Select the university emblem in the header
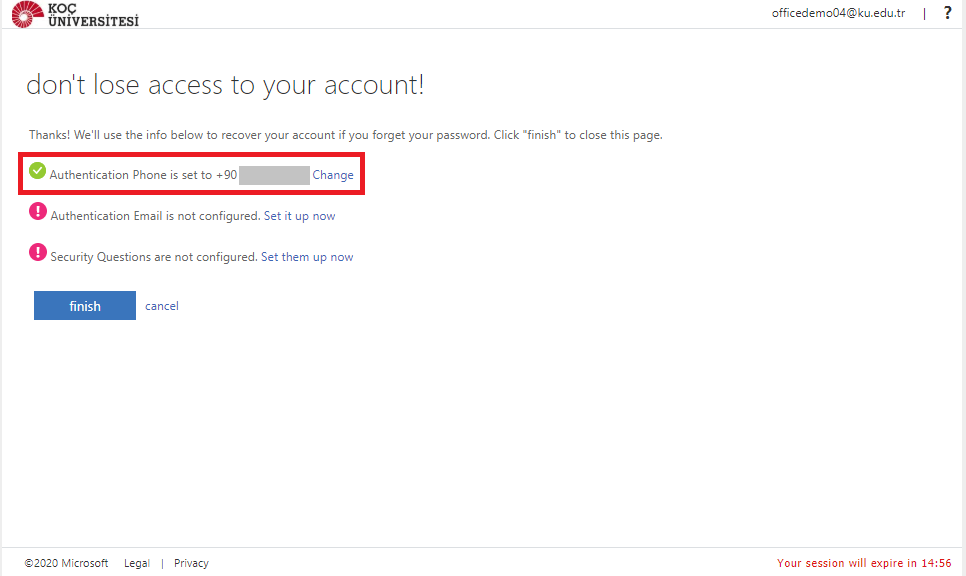Image resolution: width=966 pixels, height=576 pixels. coord(27,14)
